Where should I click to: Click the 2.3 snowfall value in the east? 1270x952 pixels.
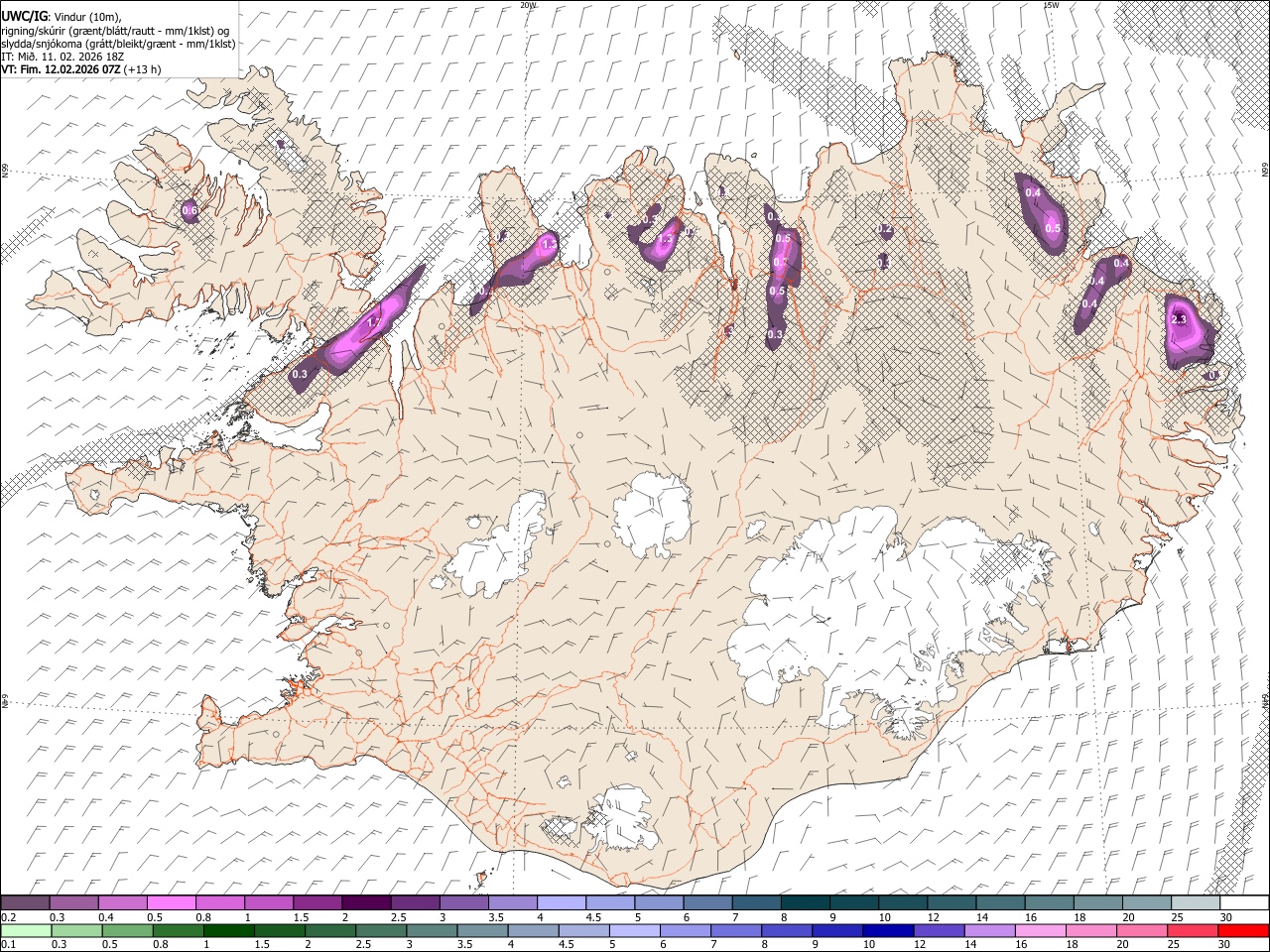(1179, 319)
